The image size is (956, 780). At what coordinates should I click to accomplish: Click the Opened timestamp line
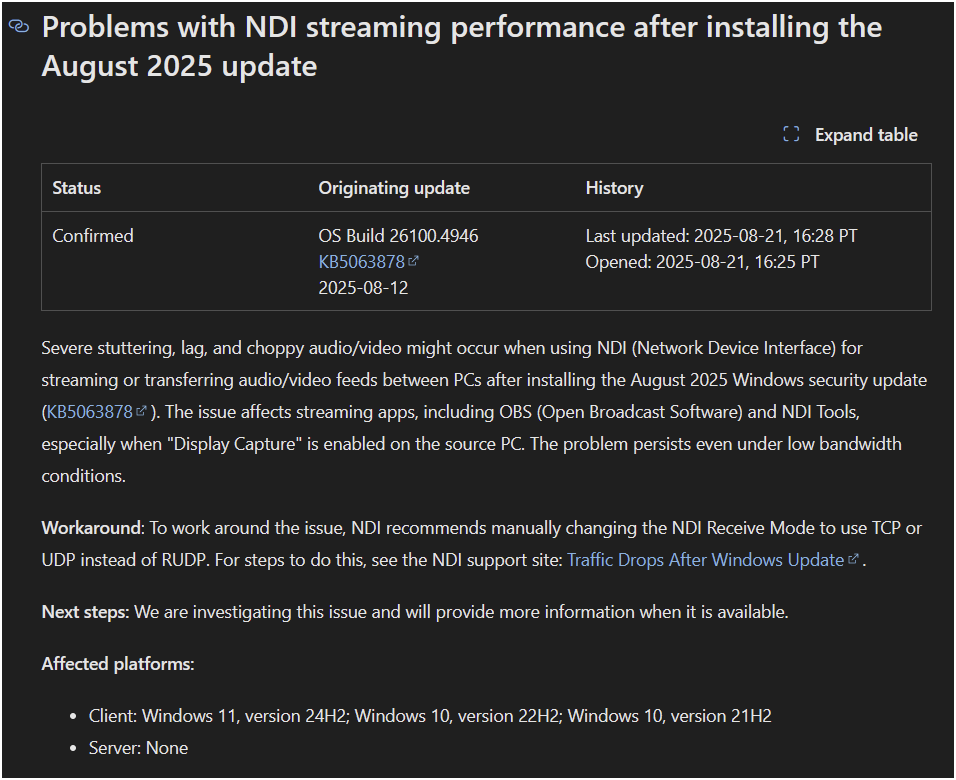click(702, 262)
